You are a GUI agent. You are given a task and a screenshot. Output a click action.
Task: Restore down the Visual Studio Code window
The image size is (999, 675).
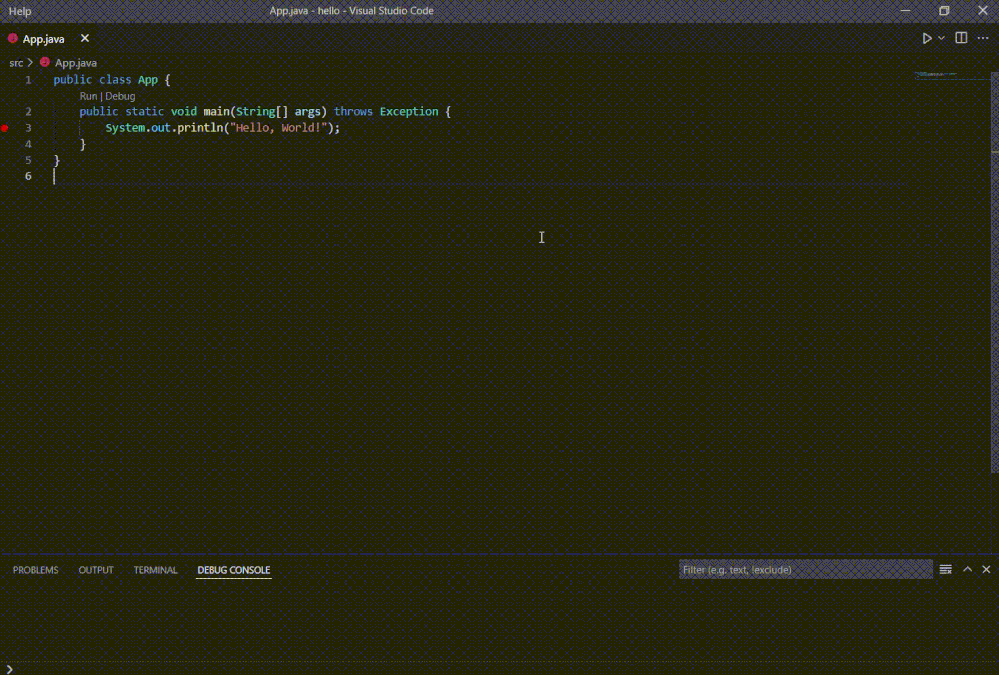coord(944,11)
